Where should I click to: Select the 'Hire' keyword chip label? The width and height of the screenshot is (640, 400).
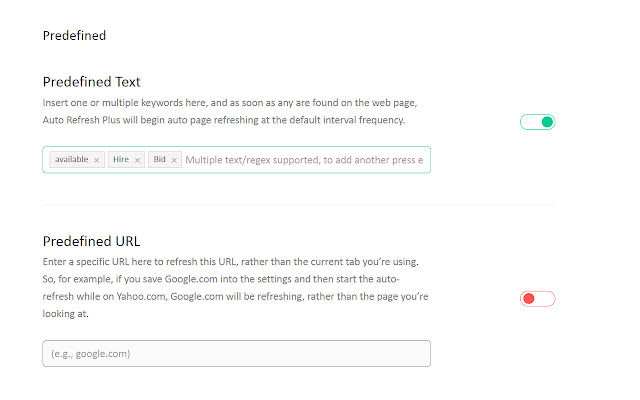coord(121,160)
